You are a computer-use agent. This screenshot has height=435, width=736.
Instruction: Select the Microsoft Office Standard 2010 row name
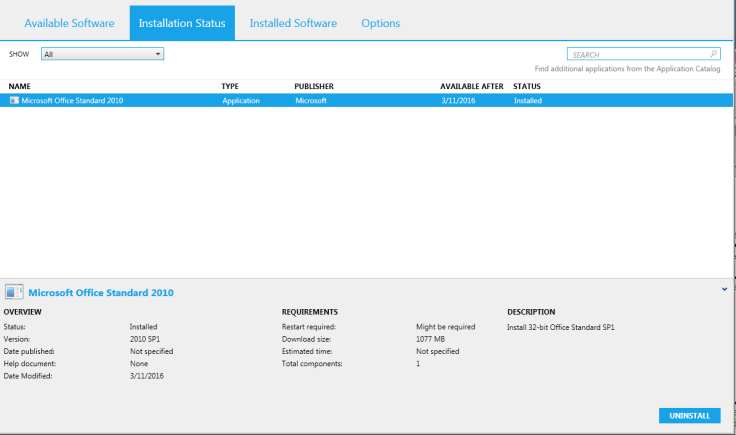[71, 101]
